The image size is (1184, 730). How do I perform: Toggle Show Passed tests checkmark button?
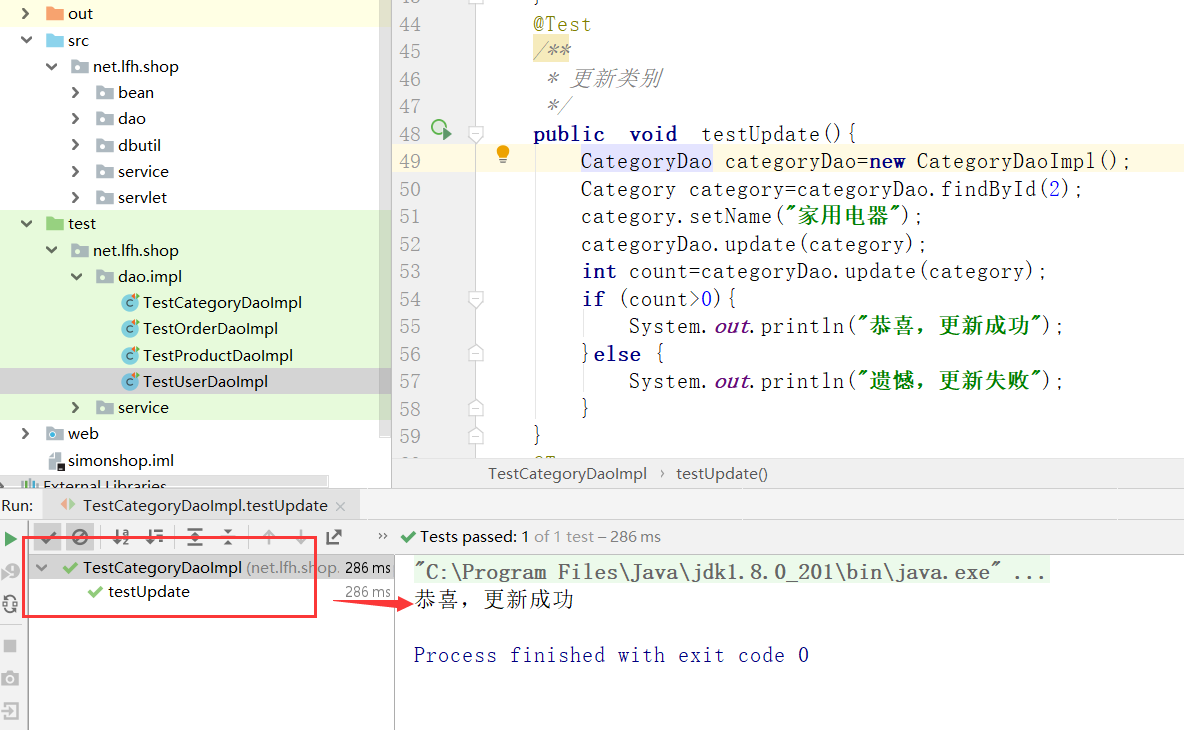pyautogui.click(x=47, y=537)
